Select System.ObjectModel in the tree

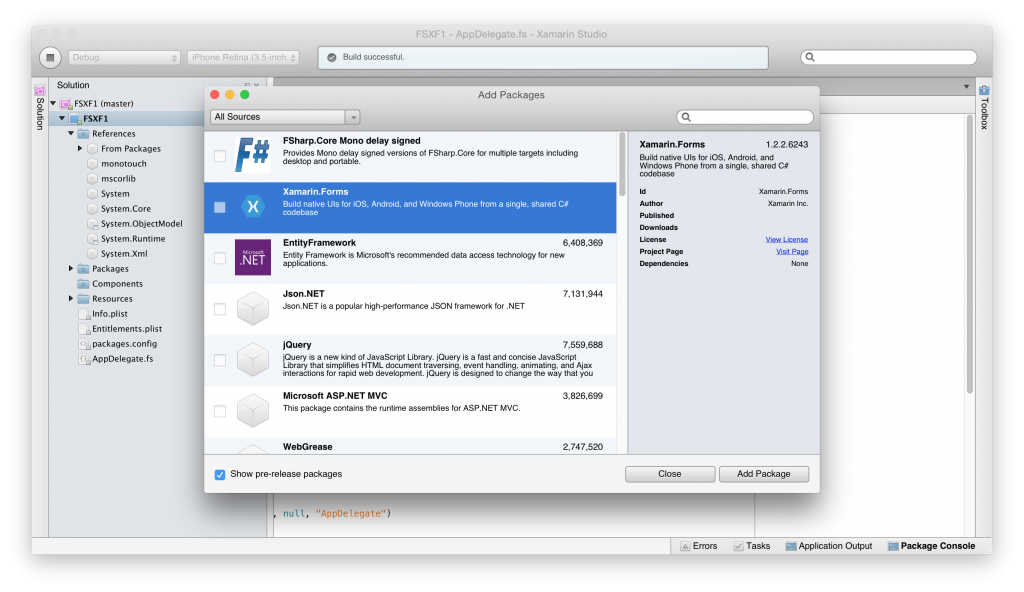click(142, 223)
